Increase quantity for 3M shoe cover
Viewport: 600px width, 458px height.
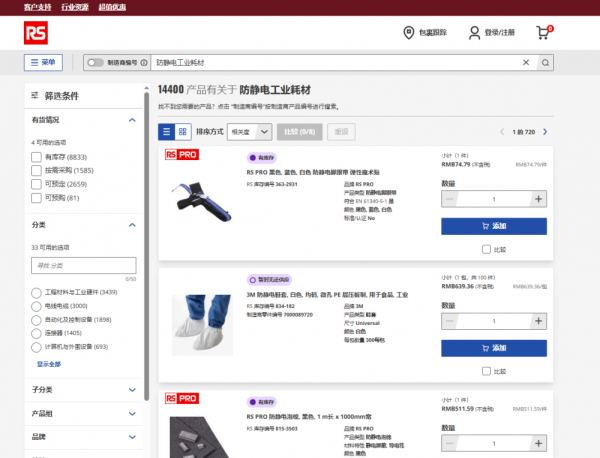[x=538, y=321]
